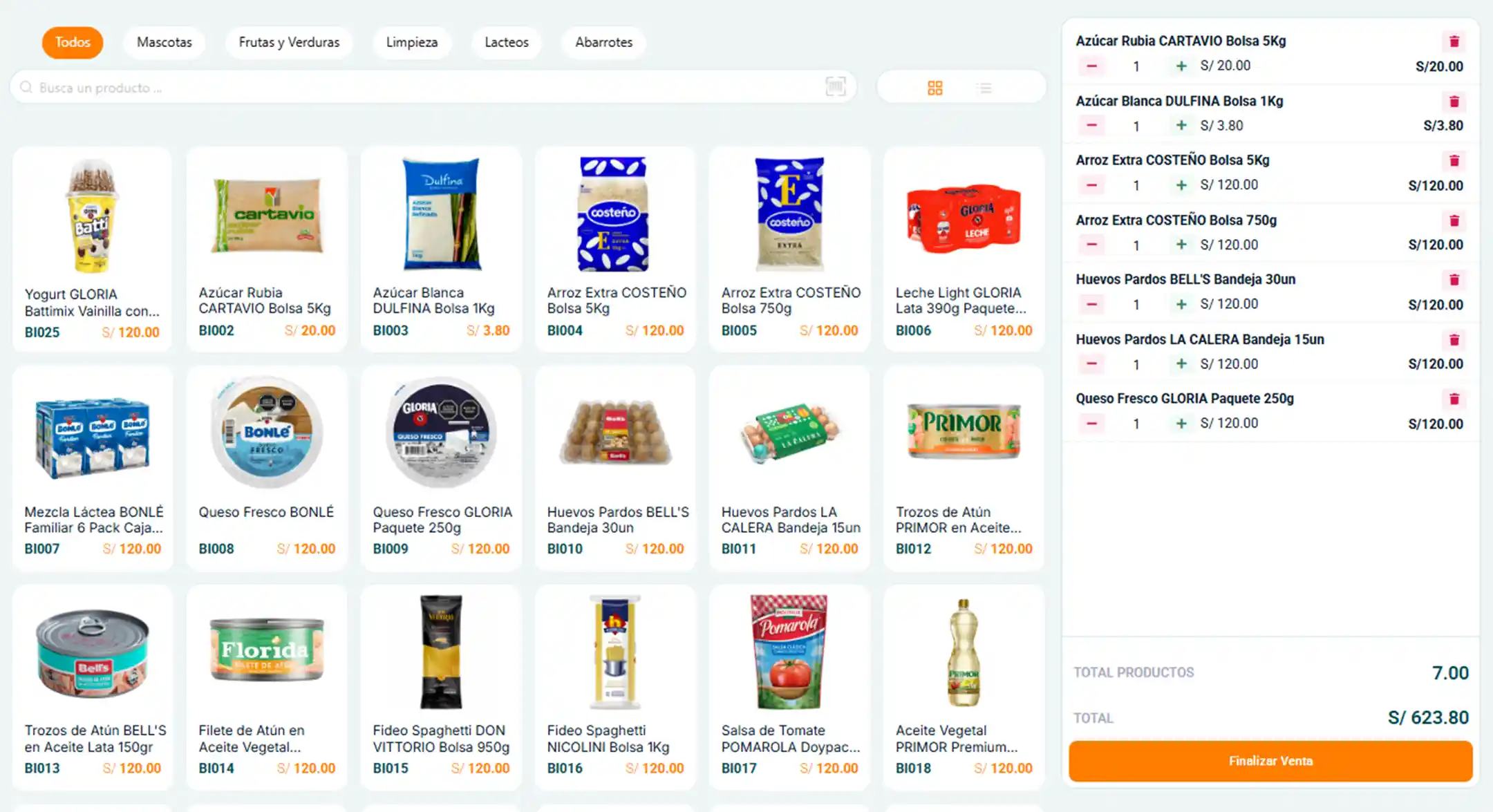The image size is (1493, 812).
Task: Decrease quantity of Arroz Extra COSTEÑO 5Kg
Action: 1091,185
